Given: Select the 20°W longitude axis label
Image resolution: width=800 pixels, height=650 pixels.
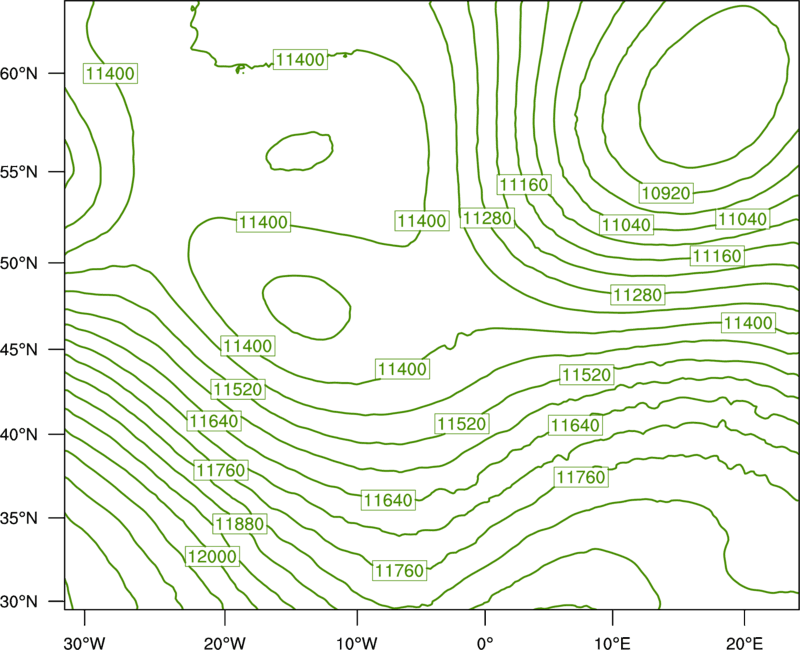Looking at the screenshot, I should 225,643.
